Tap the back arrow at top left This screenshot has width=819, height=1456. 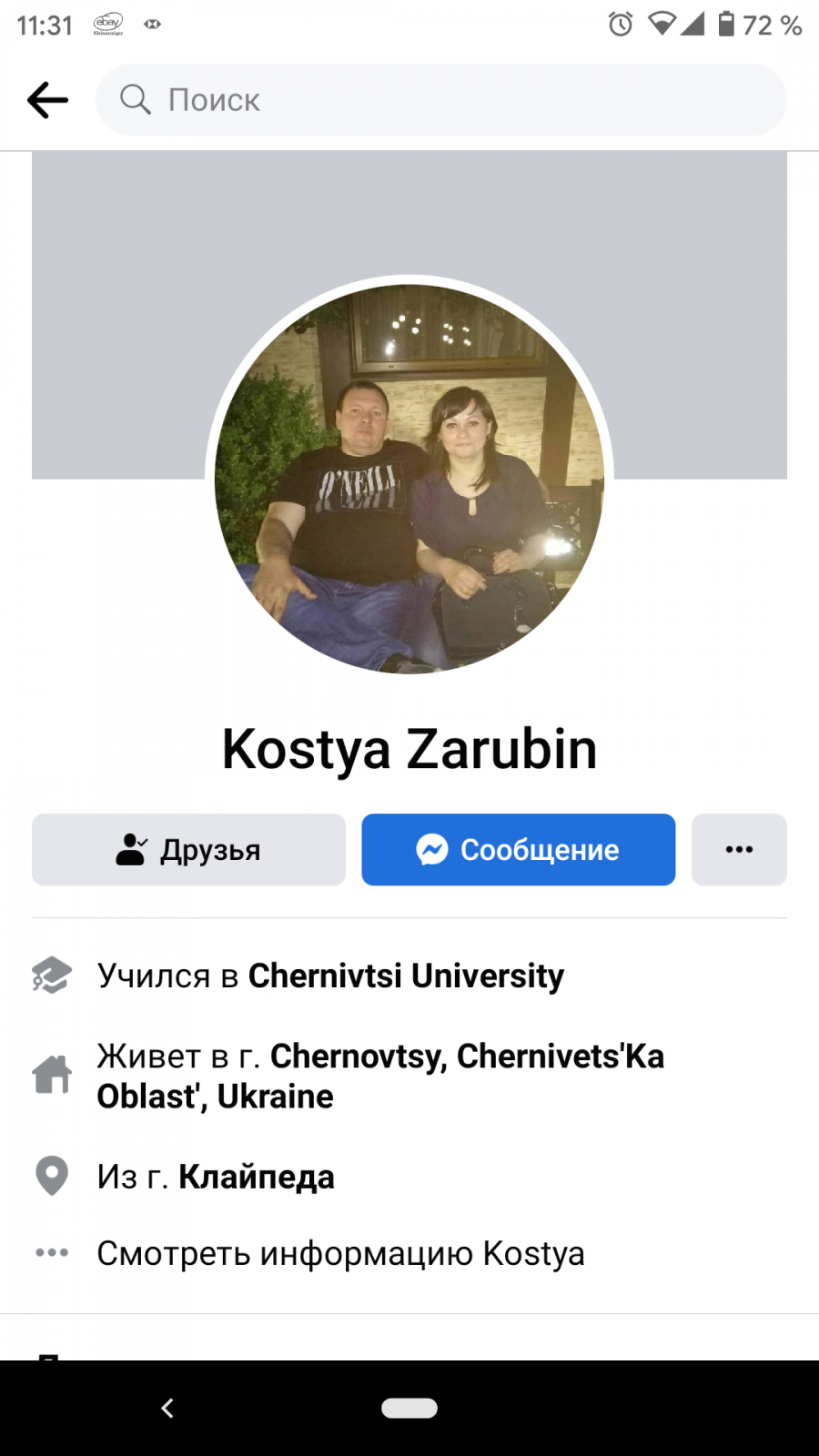47,100
